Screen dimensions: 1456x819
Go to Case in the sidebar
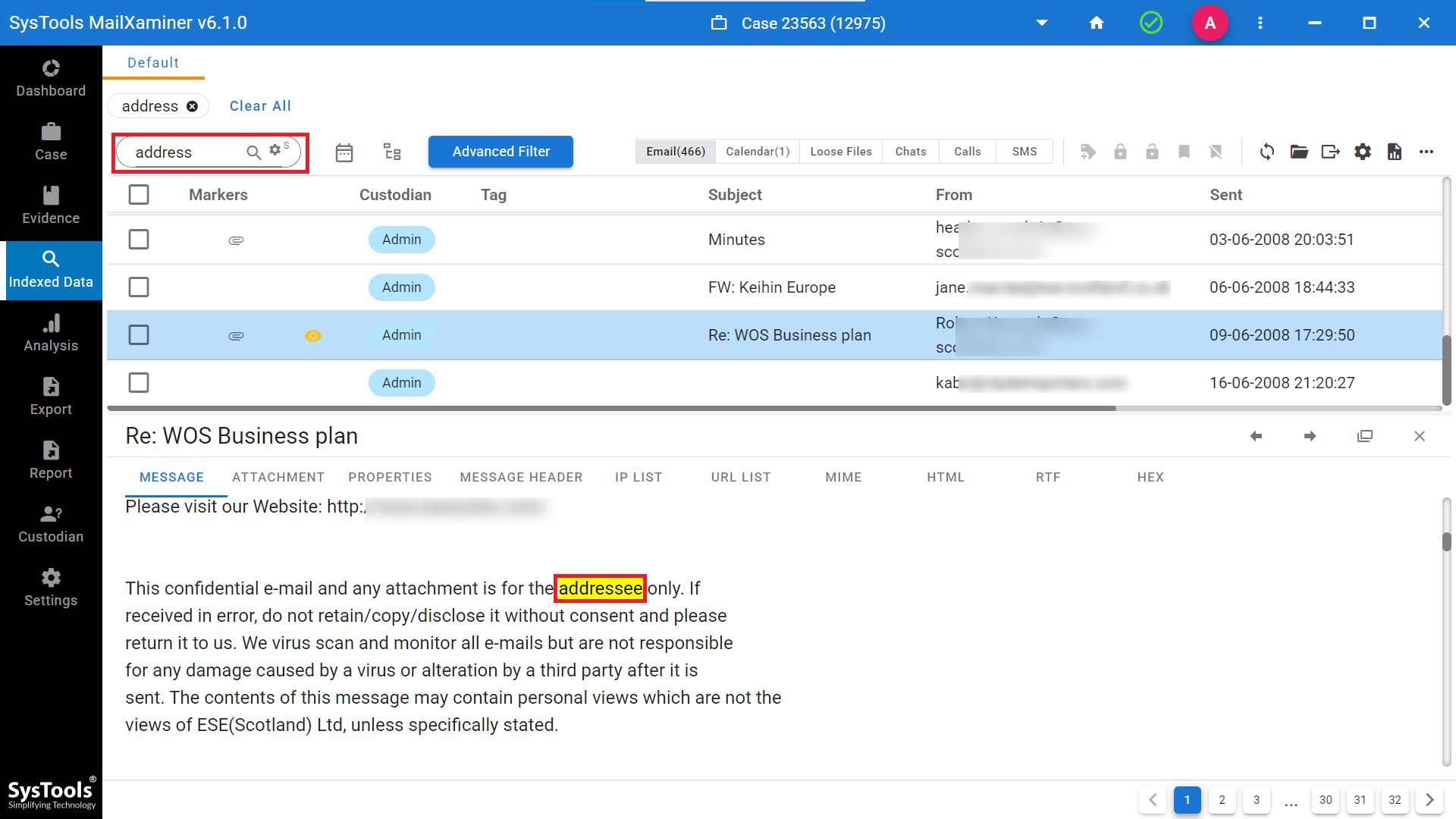(x=51, y=142)
